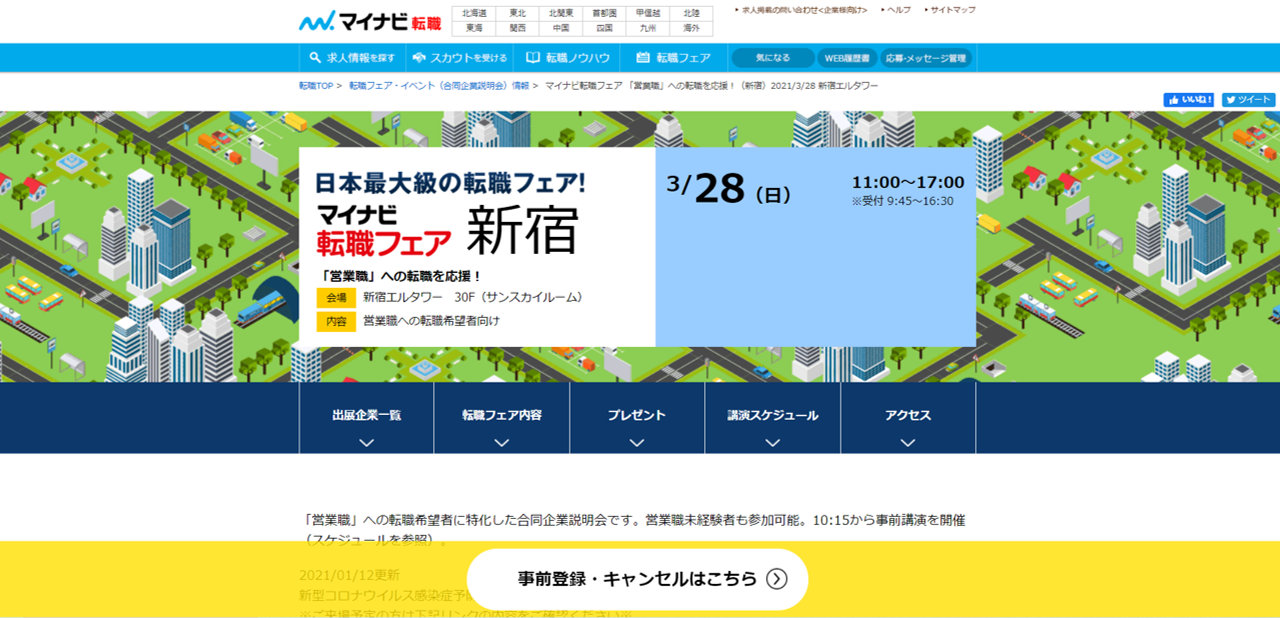Click the ※受付 9:45～16:30 note
The height and width of the screenshot is (618, 1280).
pyautogui.click(x=902, y=201)
